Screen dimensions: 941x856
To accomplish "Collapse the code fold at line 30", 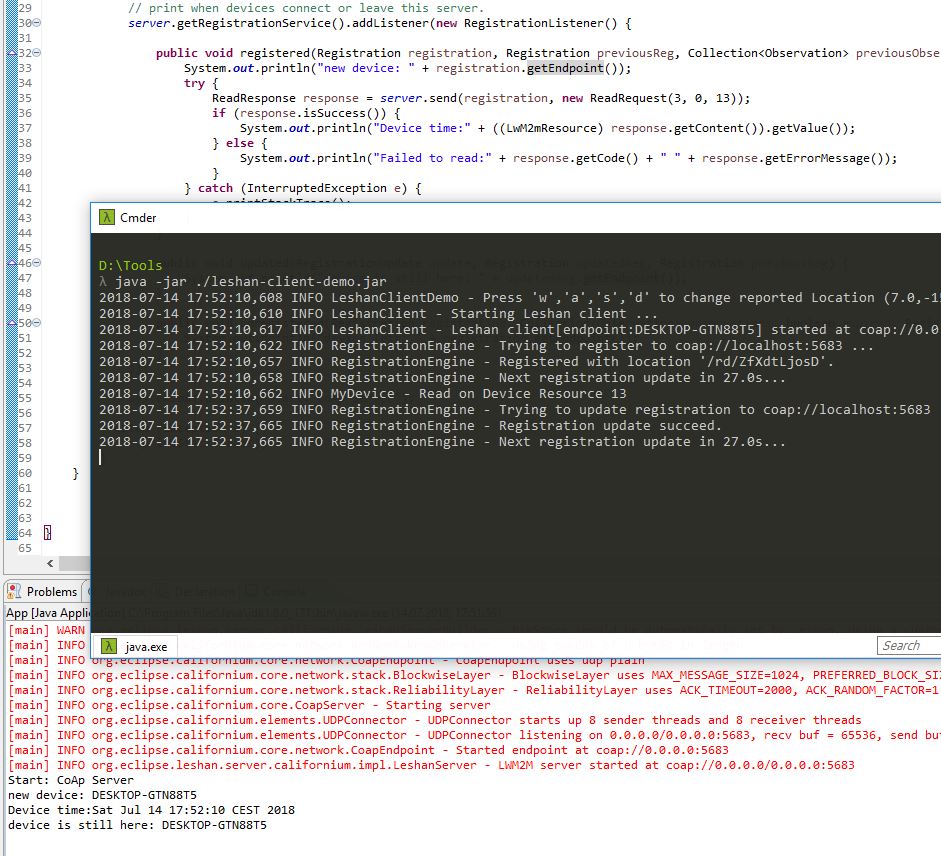I will 37,23.
